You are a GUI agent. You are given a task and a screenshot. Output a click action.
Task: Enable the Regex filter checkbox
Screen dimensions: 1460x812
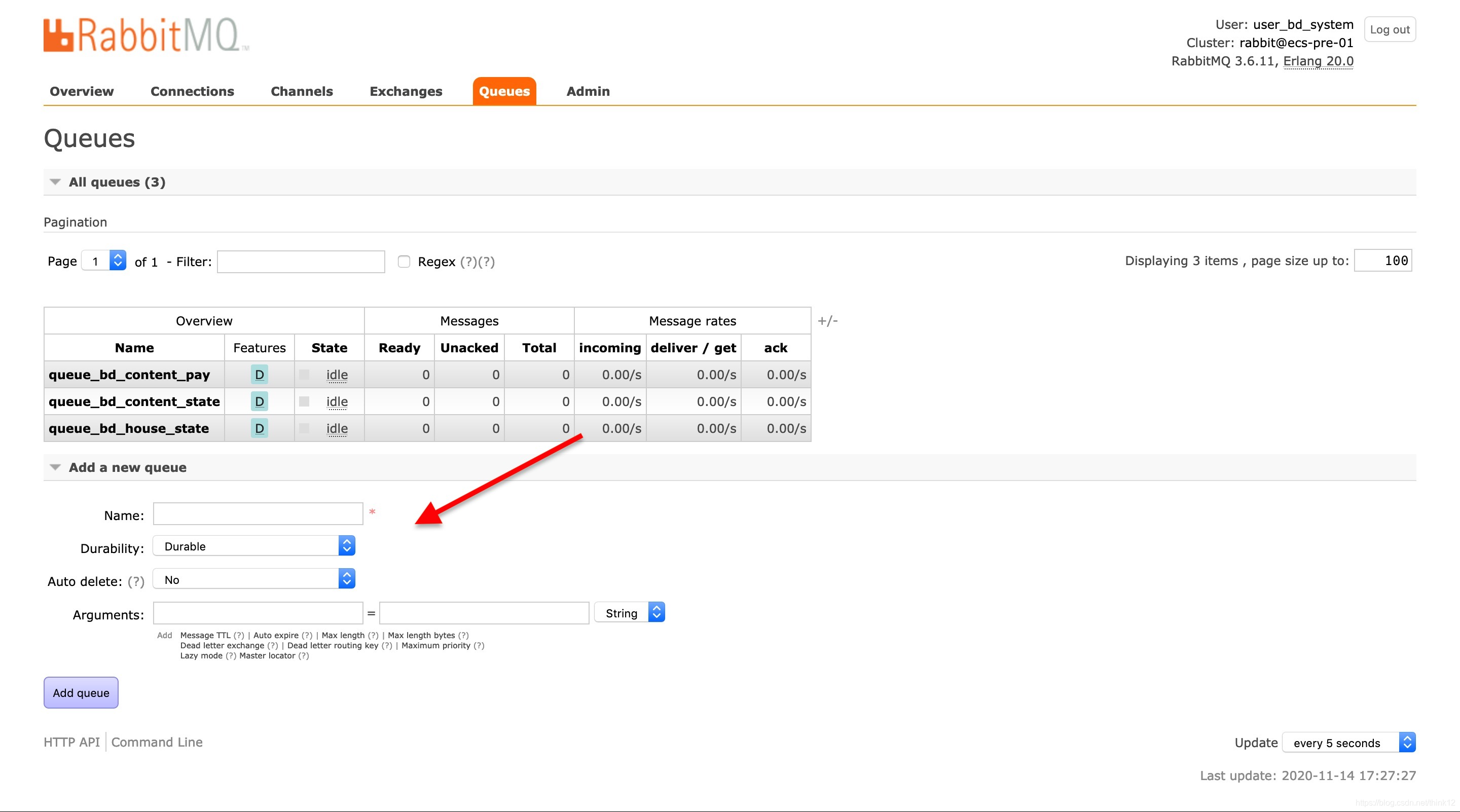(404, 261)
